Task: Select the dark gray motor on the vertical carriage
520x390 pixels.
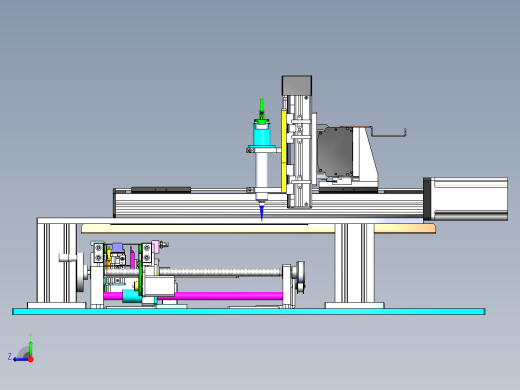Action: pos(335,152)
